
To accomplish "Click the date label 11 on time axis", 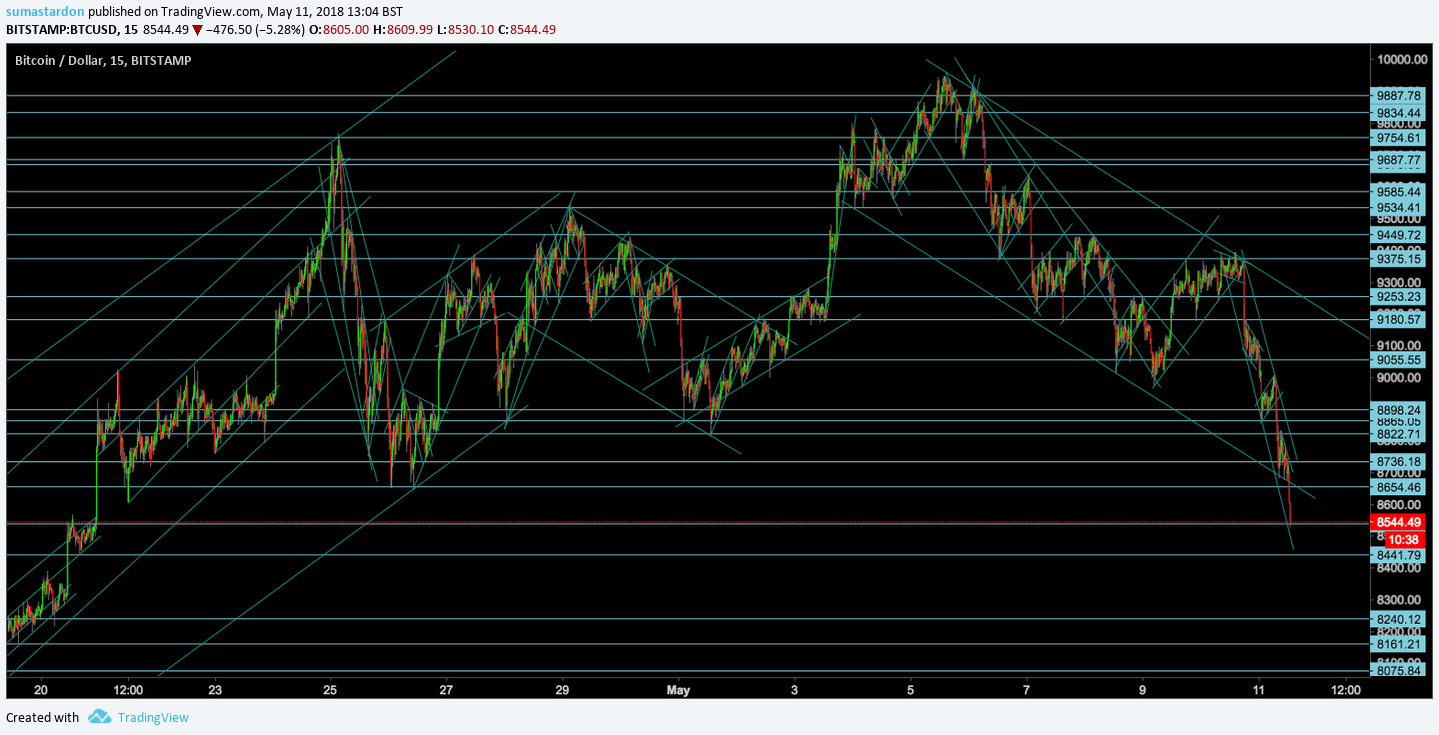I will (x=1258, y=690).
